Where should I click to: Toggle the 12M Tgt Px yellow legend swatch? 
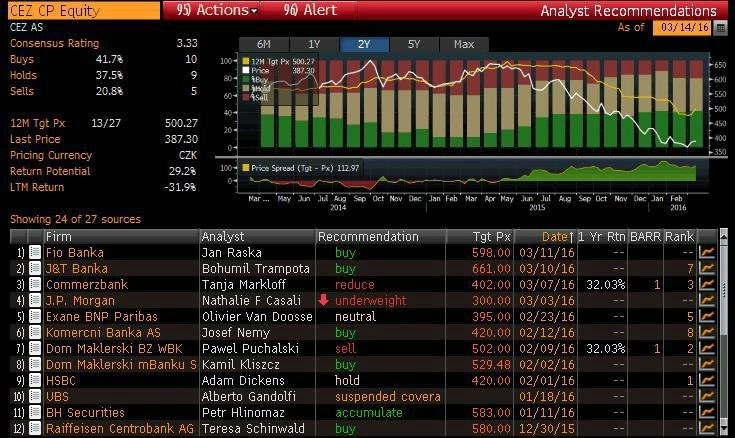click(x=246, y=61)
